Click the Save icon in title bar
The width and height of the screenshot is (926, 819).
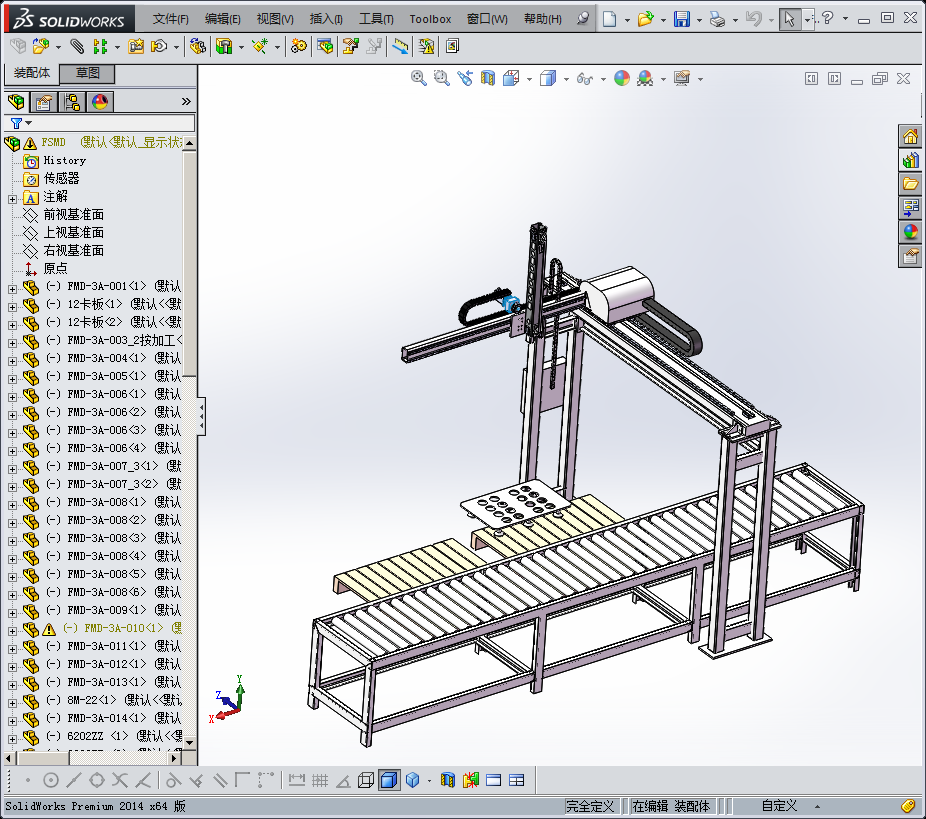682,19
